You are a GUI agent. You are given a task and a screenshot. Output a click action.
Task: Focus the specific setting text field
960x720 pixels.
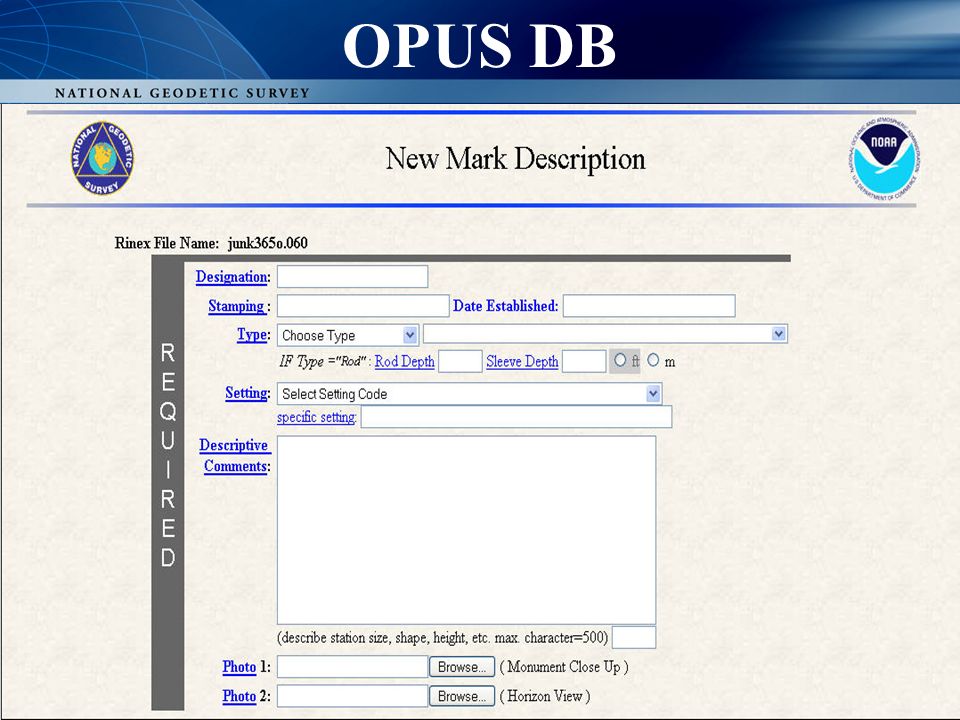pos(516,417)
